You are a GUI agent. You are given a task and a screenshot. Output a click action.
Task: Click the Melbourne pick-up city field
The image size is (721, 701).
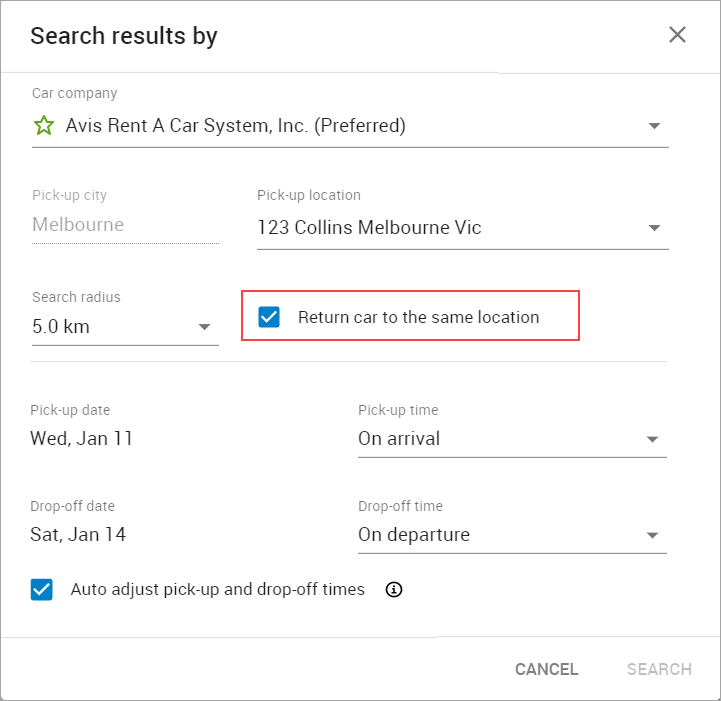pos(125,225)
